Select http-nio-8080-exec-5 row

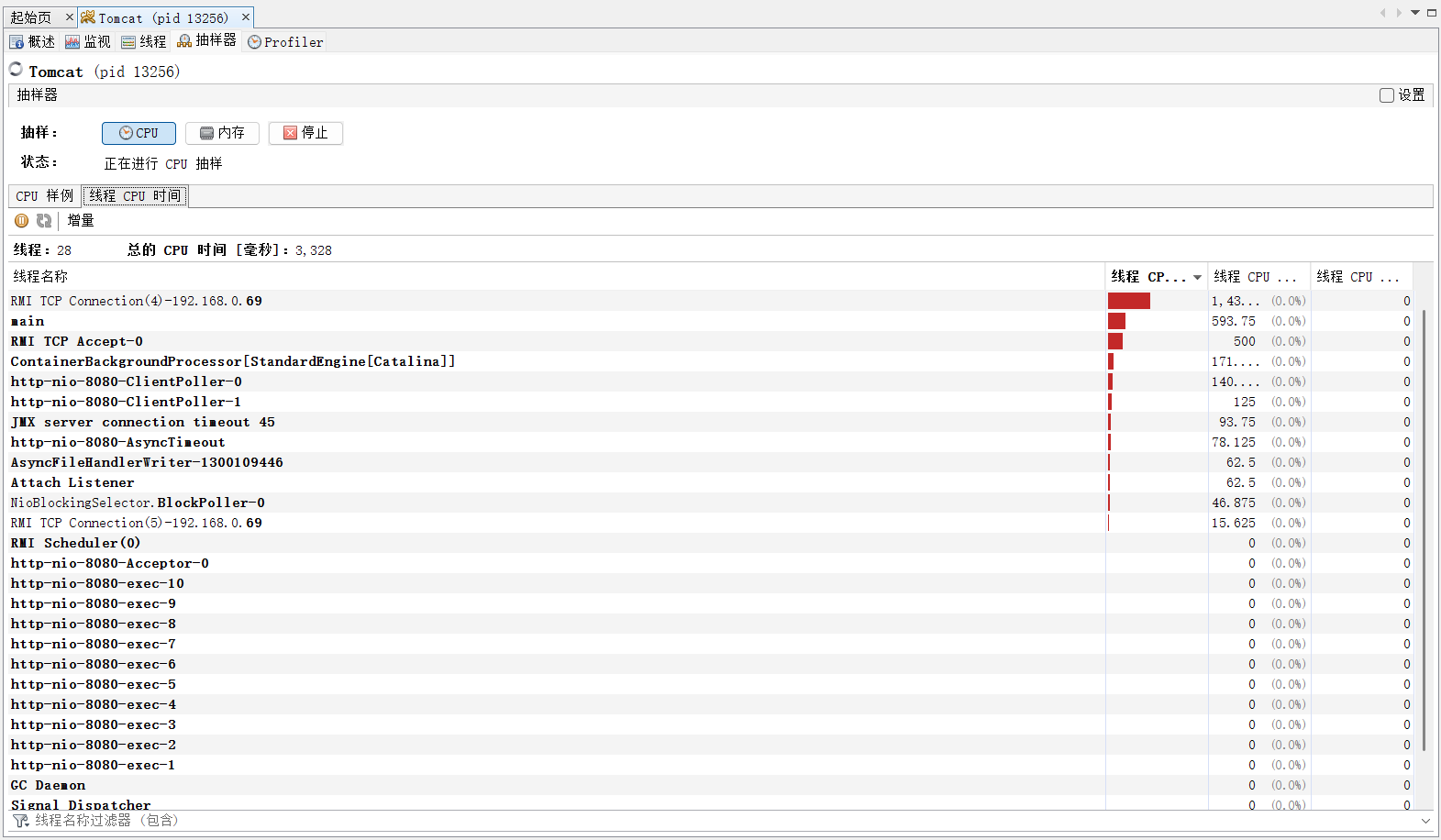(x=711, y=684)
